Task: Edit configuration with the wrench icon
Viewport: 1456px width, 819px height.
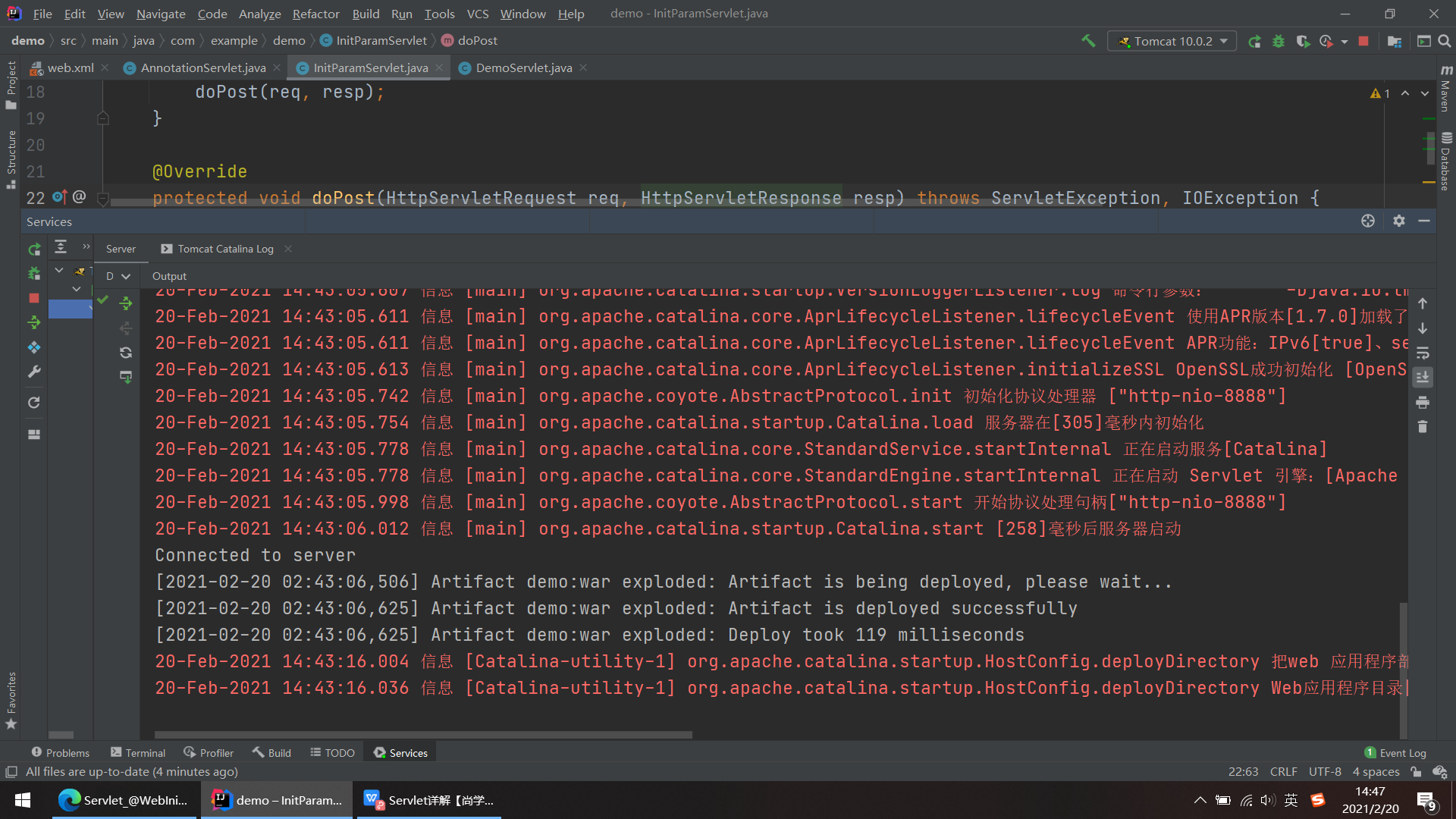Action: click(x=34, y=372)
